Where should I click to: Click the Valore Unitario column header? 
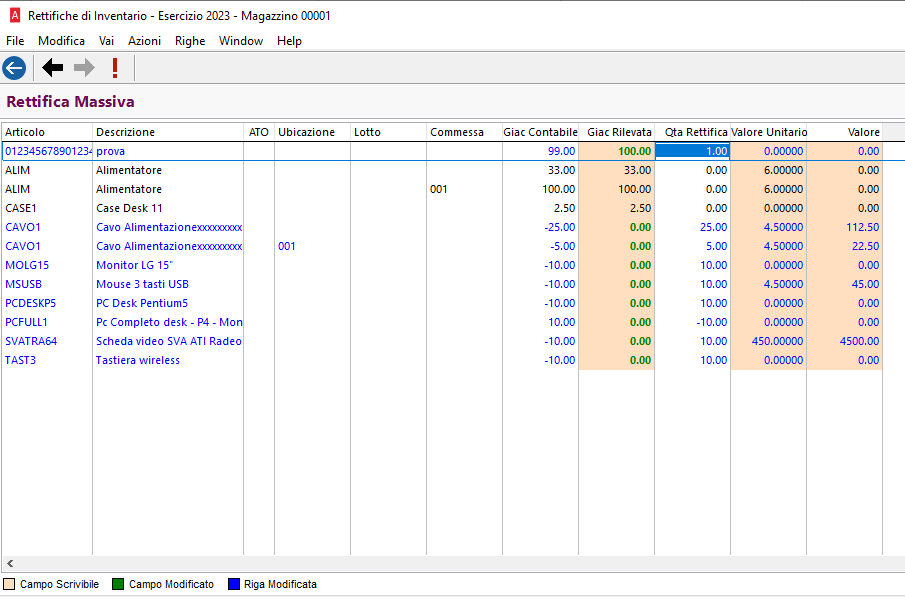(769, 132)
